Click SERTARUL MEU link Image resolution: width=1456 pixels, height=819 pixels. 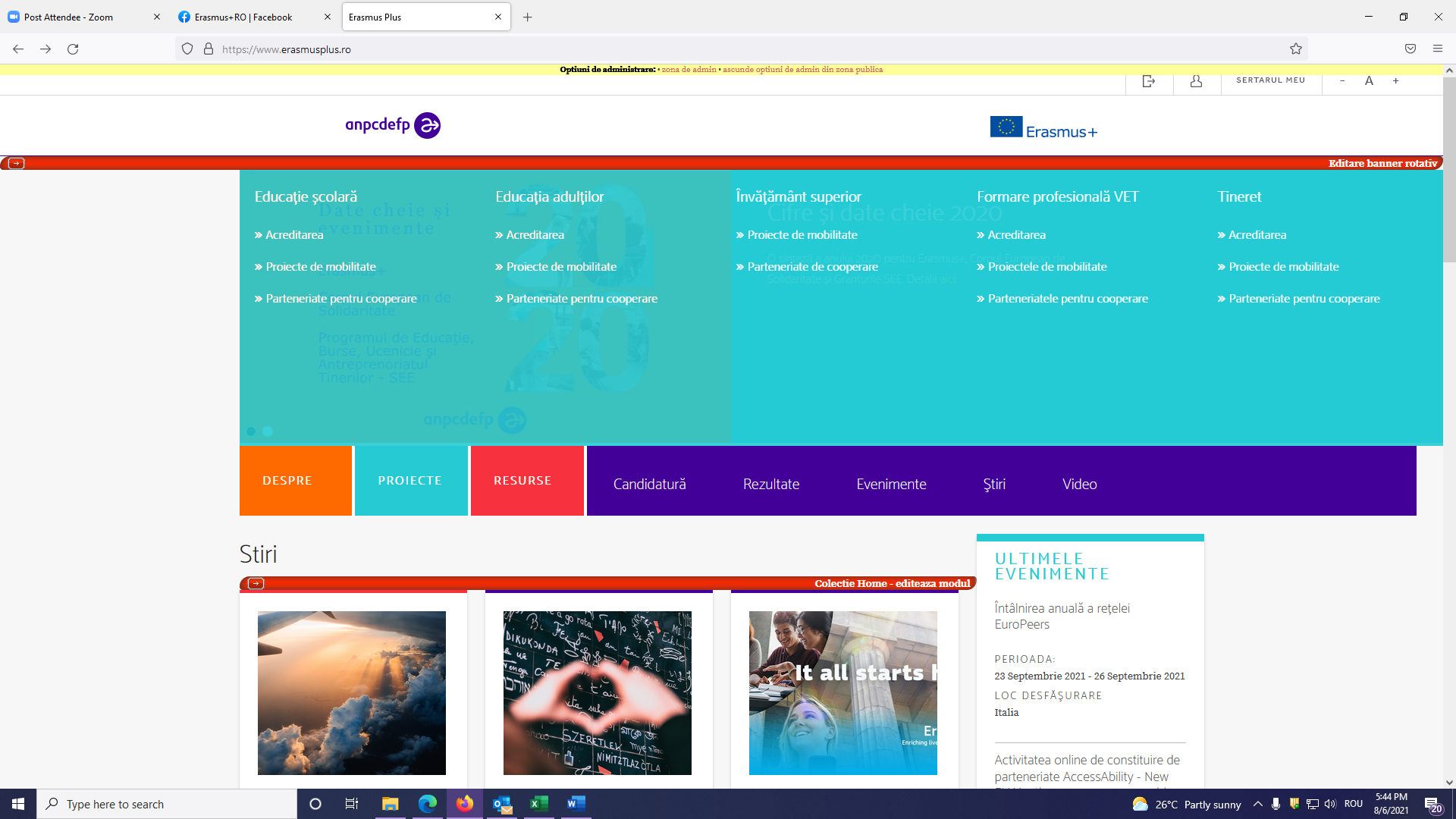click(x=1271, y=80)
